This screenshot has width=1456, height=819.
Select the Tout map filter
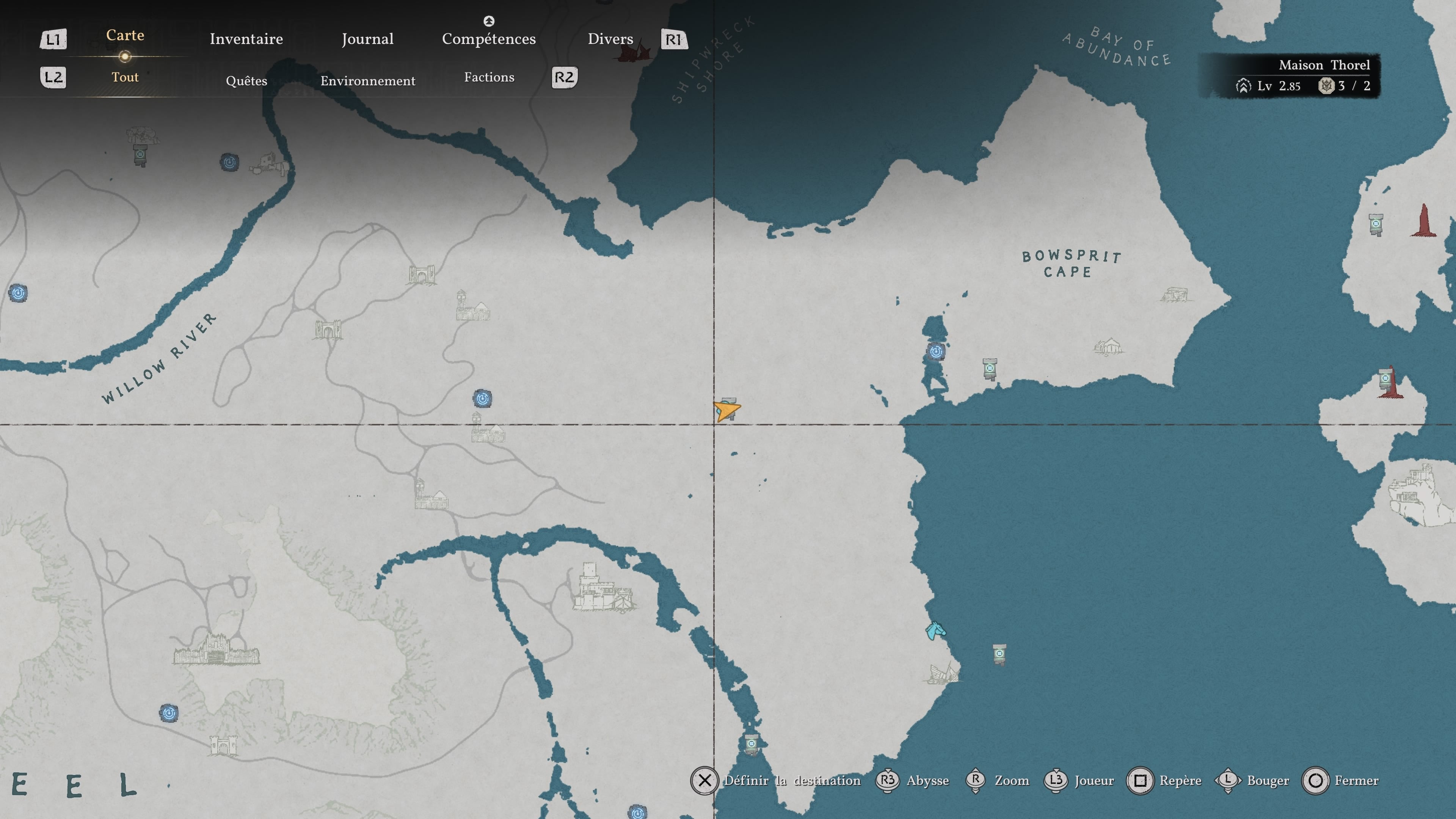(125, 77)
